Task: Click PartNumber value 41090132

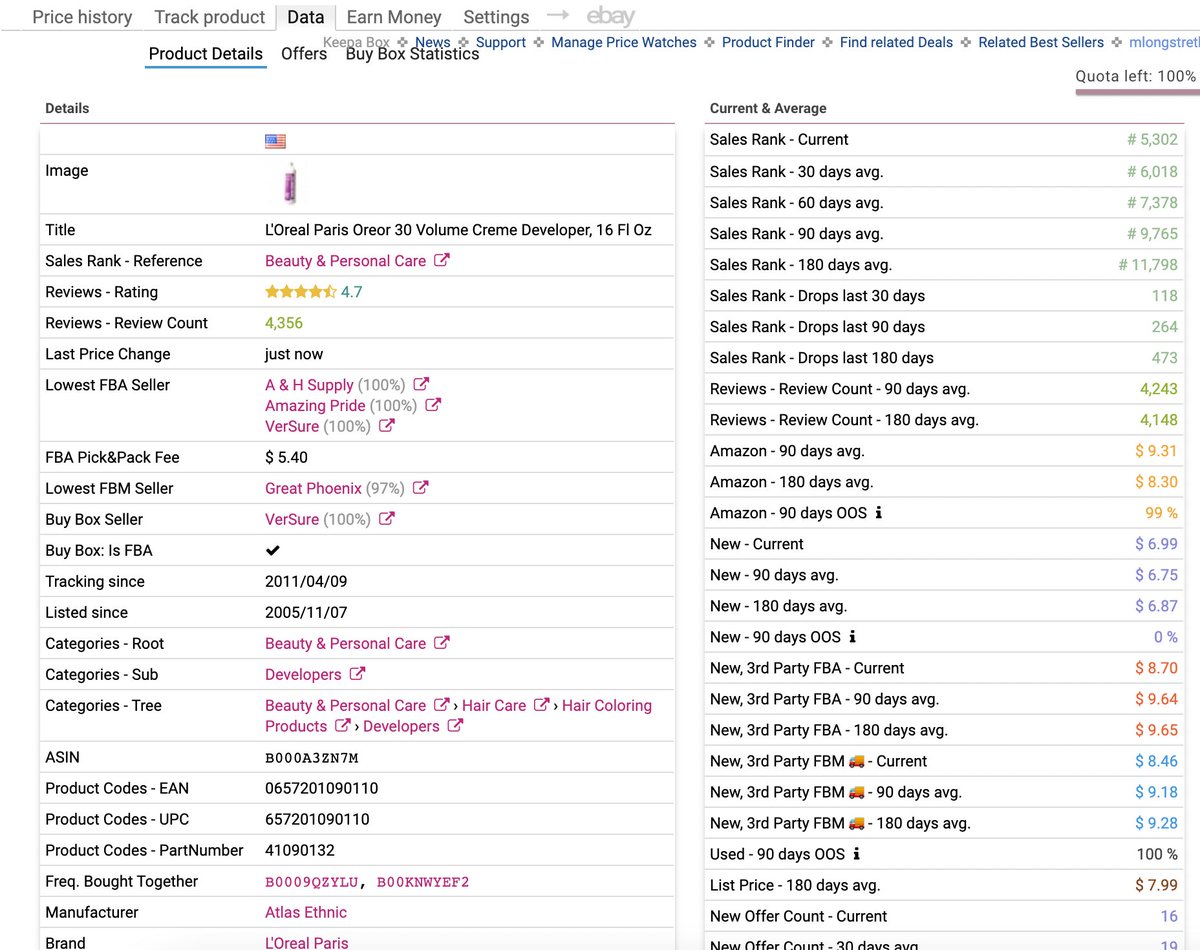Action: [300, 850]
